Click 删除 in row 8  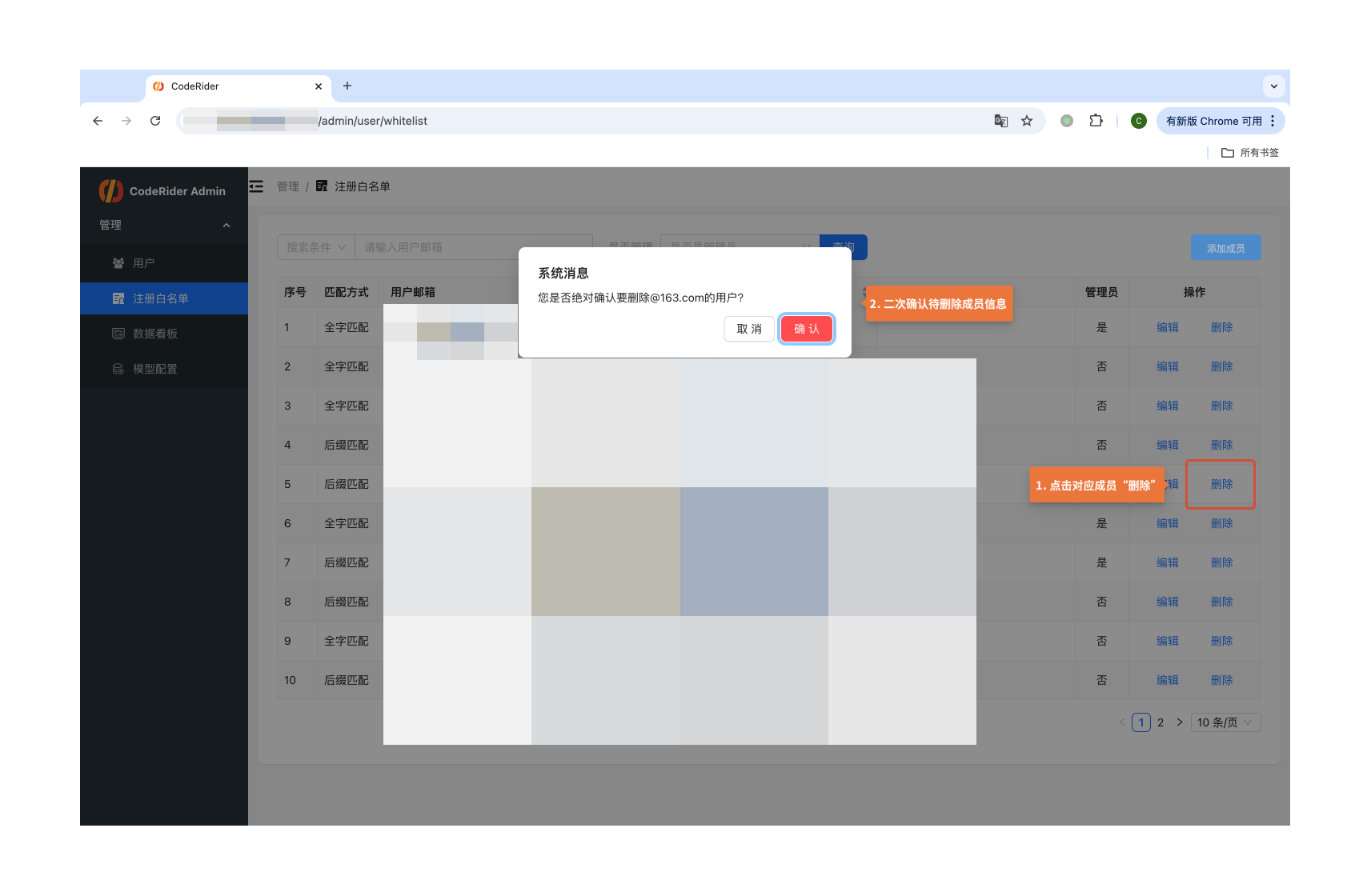pyautogui.click(x=1222, y=602)
